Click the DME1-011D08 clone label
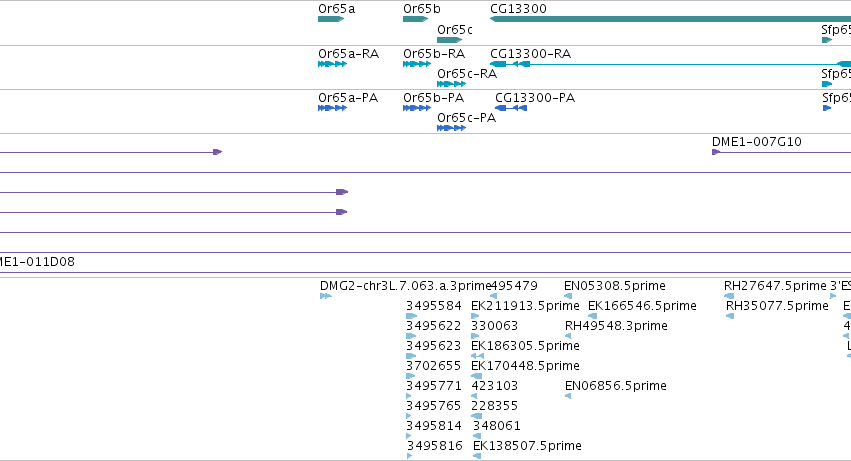Image resolution: width=851 pixels, height=461 pixels. tap(37, 262)
